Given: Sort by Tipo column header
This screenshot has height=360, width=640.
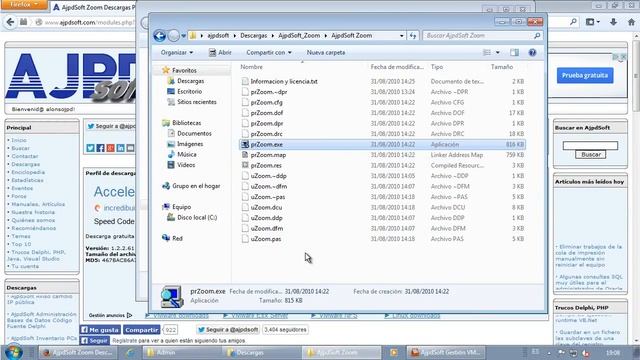Looking at the screenshot, I should click(437, 67).
